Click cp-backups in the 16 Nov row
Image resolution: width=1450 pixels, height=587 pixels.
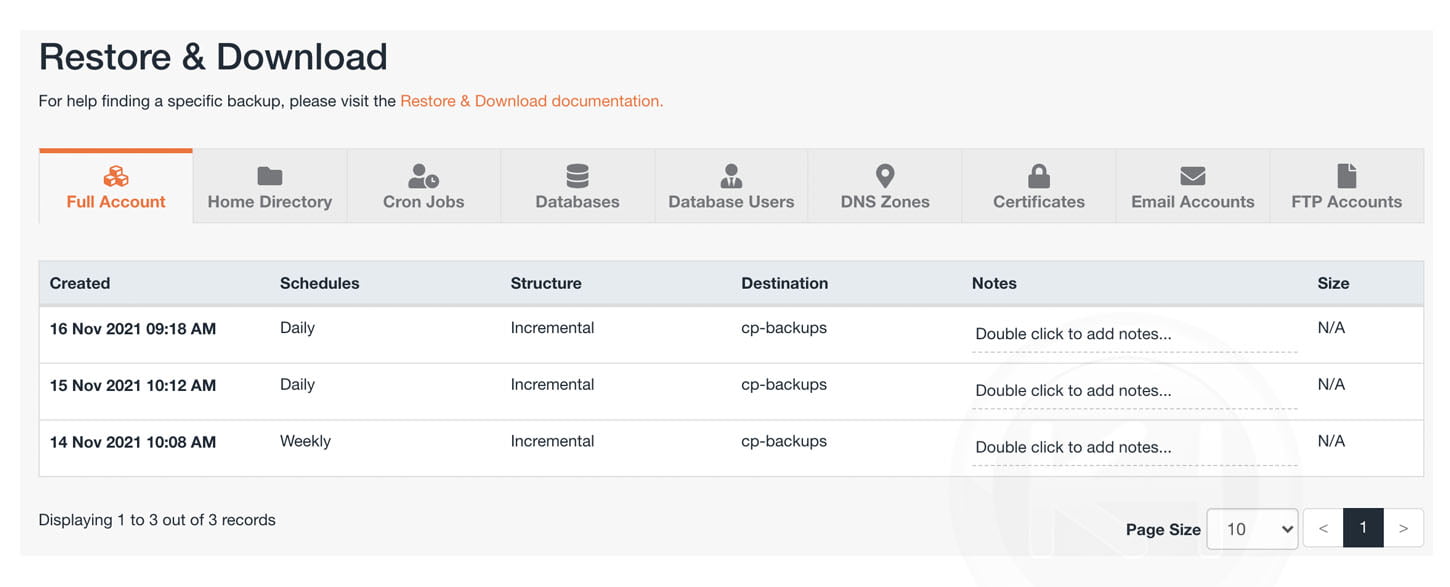(x=784, y=328)
